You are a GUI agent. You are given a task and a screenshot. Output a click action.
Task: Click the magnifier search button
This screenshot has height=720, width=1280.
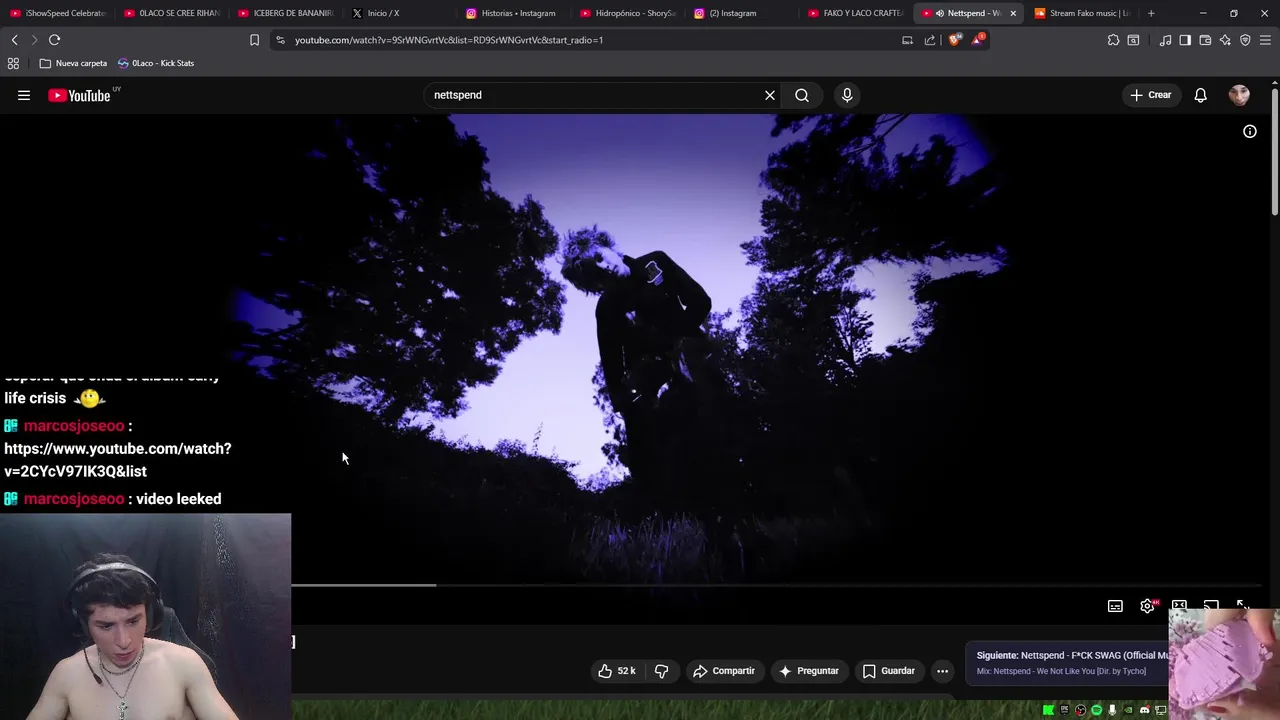point(802,95)
